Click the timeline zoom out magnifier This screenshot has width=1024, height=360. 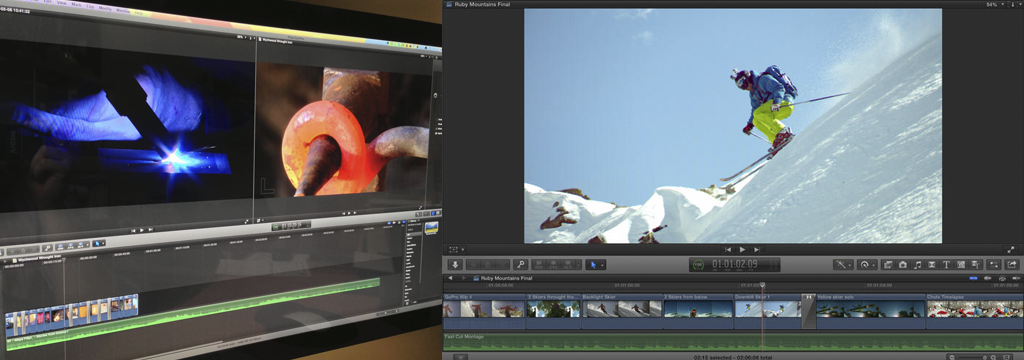952,357
